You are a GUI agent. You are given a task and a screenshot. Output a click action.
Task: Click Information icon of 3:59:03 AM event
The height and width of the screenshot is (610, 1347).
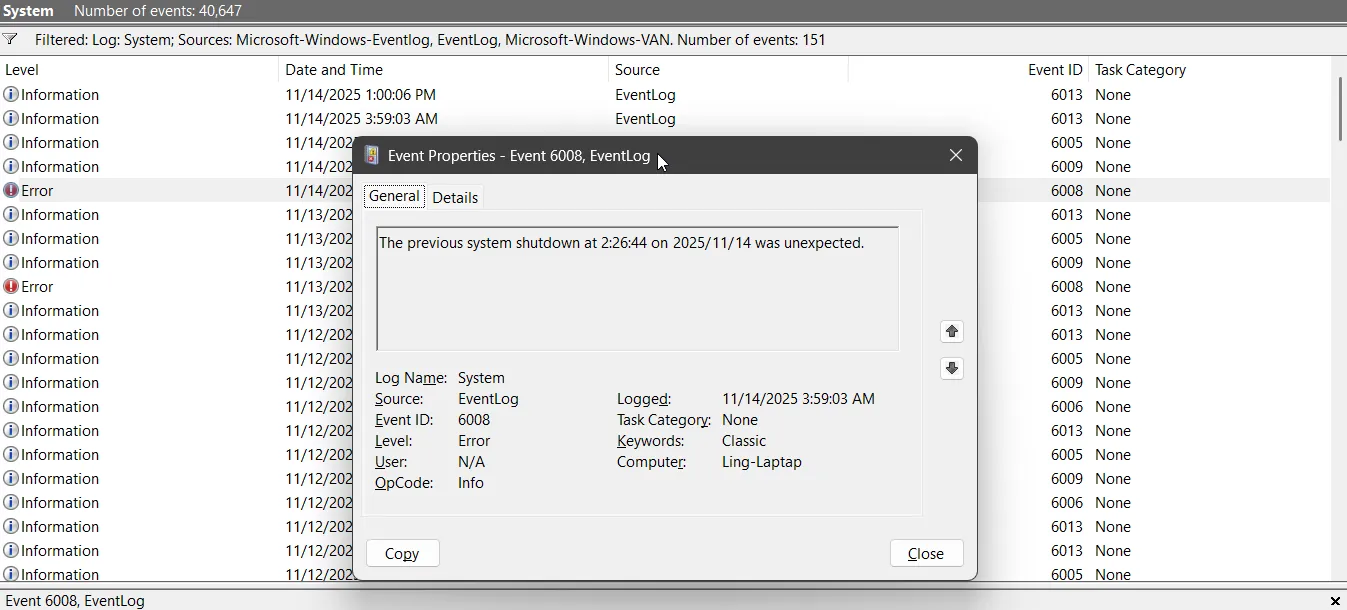click(11, 118)
